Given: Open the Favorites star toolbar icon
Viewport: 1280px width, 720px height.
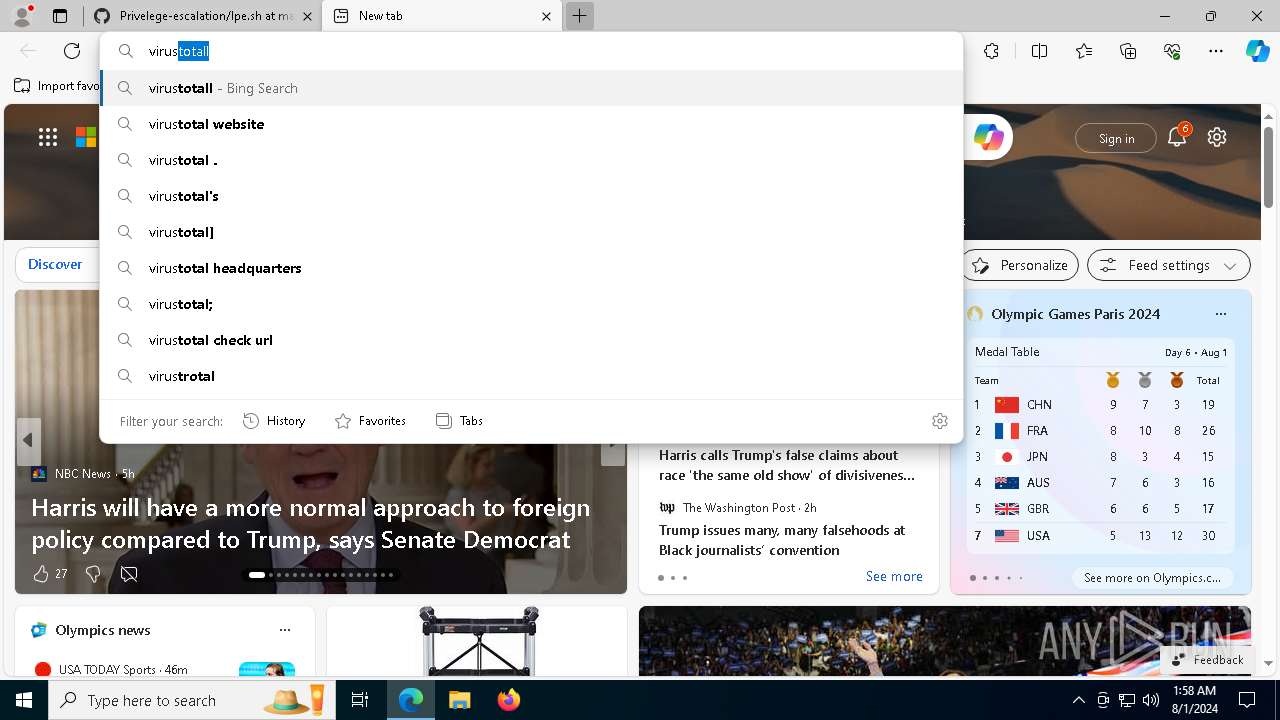Looking at the screenshot, I should pos(1084,51).
